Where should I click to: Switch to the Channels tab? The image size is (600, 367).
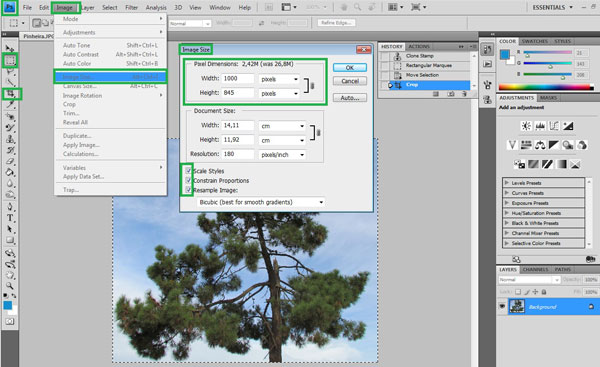pyautogui.click(x=535, y=269)
